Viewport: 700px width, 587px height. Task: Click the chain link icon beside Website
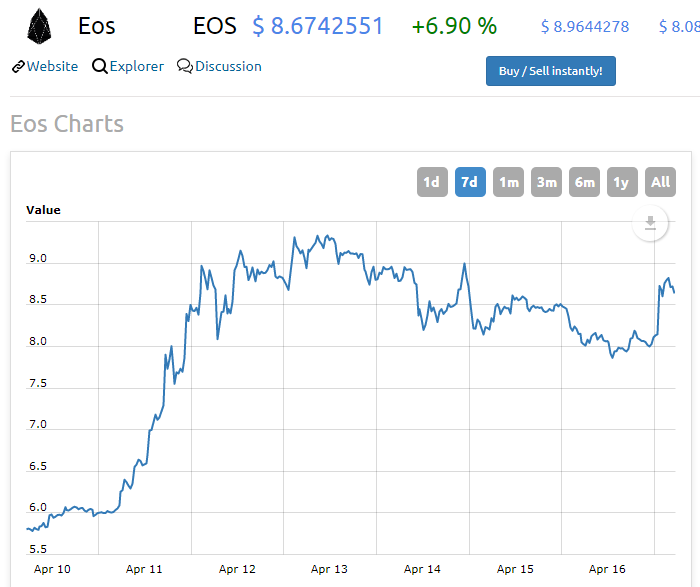click(x=18, y=67)
